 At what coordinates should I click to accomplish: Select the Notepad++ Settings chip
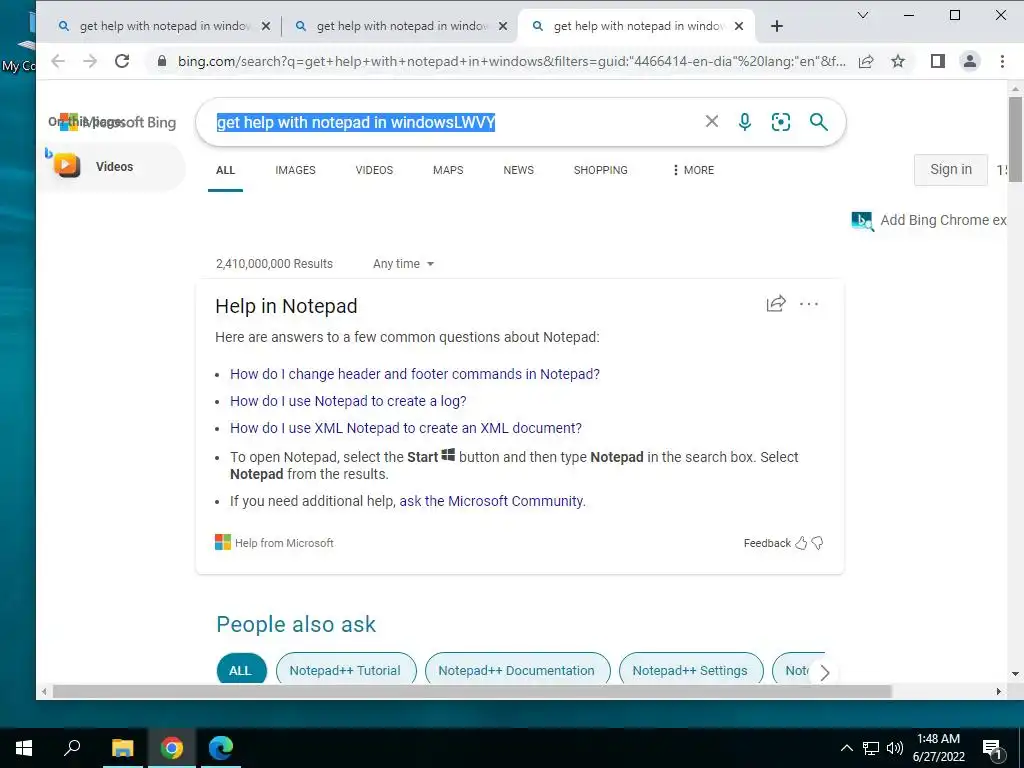coord(690,670)
